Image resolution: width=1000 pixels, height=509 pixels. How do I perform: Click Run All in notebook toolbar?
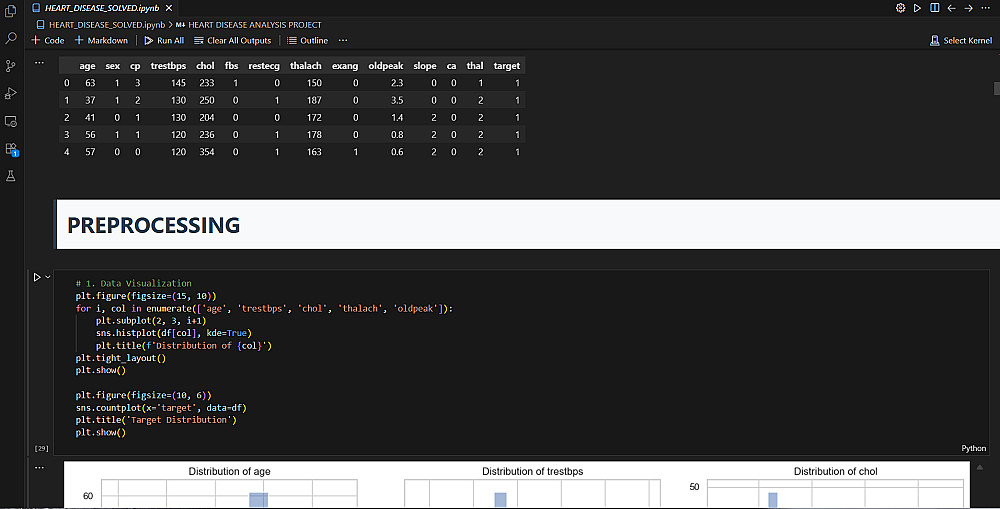pos(164,40)
